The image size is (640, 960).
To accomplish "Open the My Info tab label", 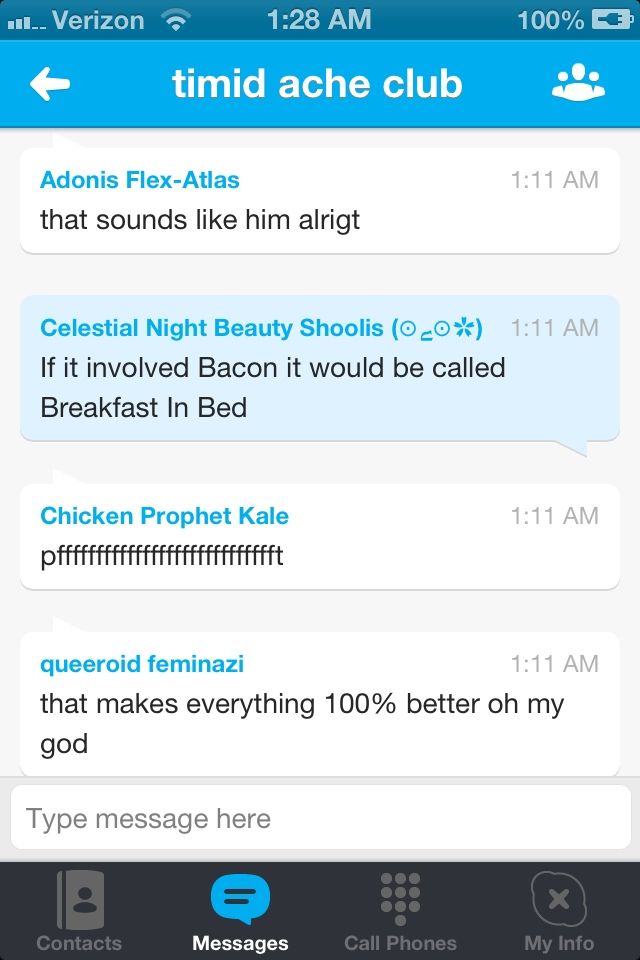I will click(559, 943).
